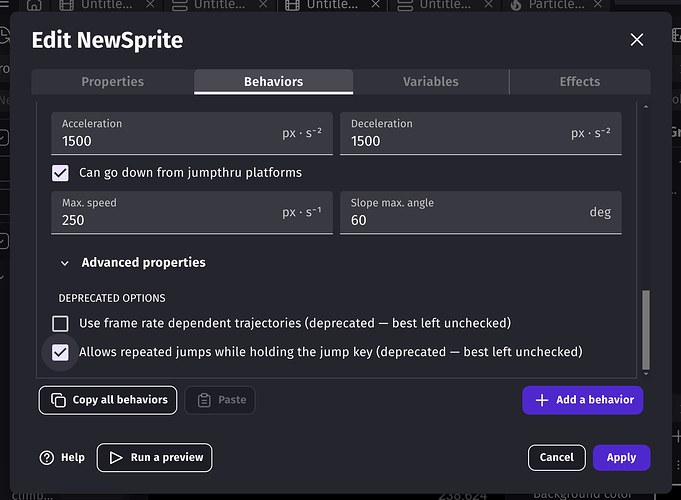Click Add a behavior button

[582, 400]
